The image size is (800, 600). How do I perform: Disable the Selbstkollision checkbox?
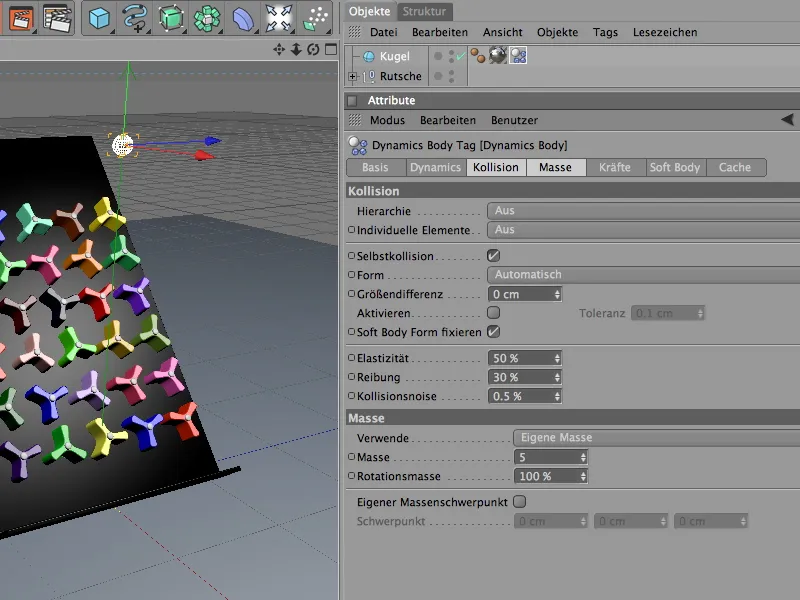point(493,256)
